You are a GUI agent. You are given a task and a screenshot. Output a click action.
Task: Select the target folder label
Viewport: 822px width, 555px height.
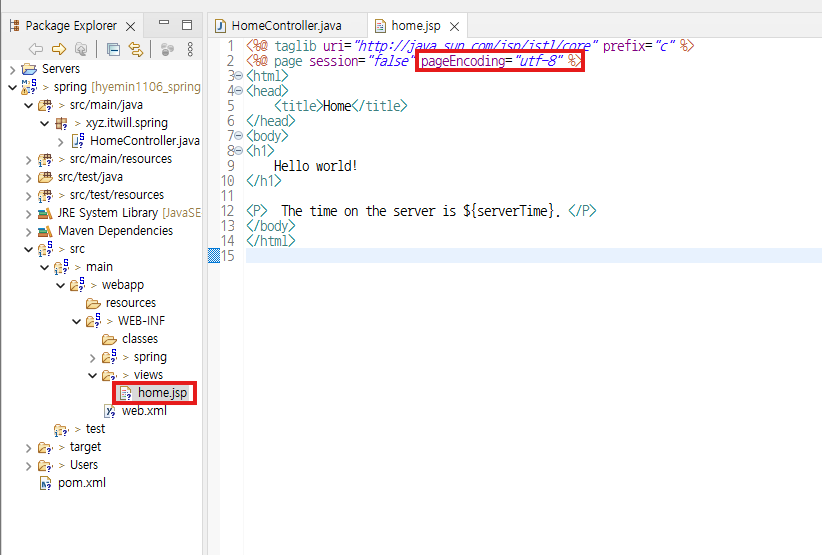(85, 447)
